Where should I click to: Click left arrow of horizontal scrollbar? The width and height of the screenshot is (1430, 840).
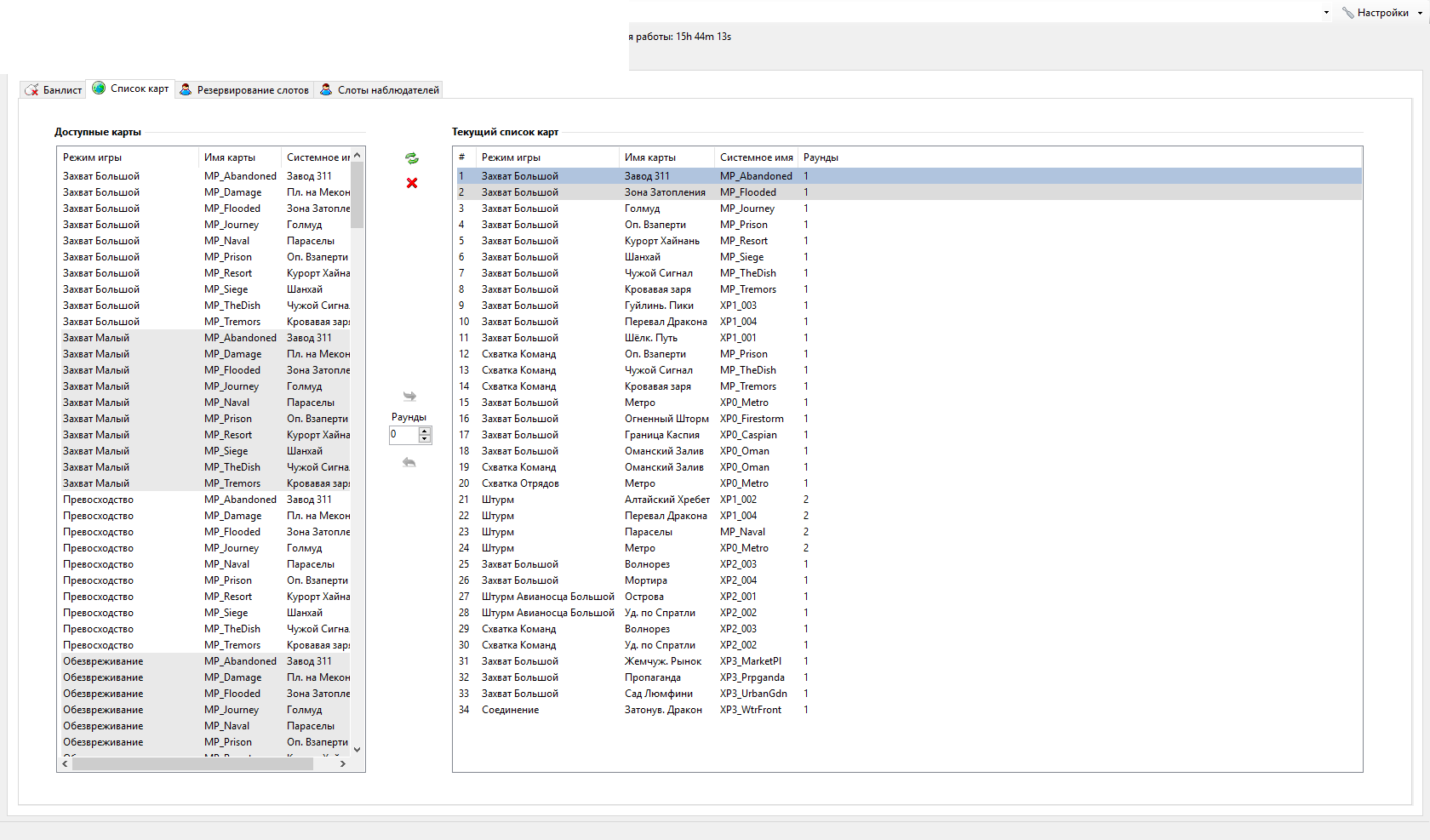[x=65, y=763]
